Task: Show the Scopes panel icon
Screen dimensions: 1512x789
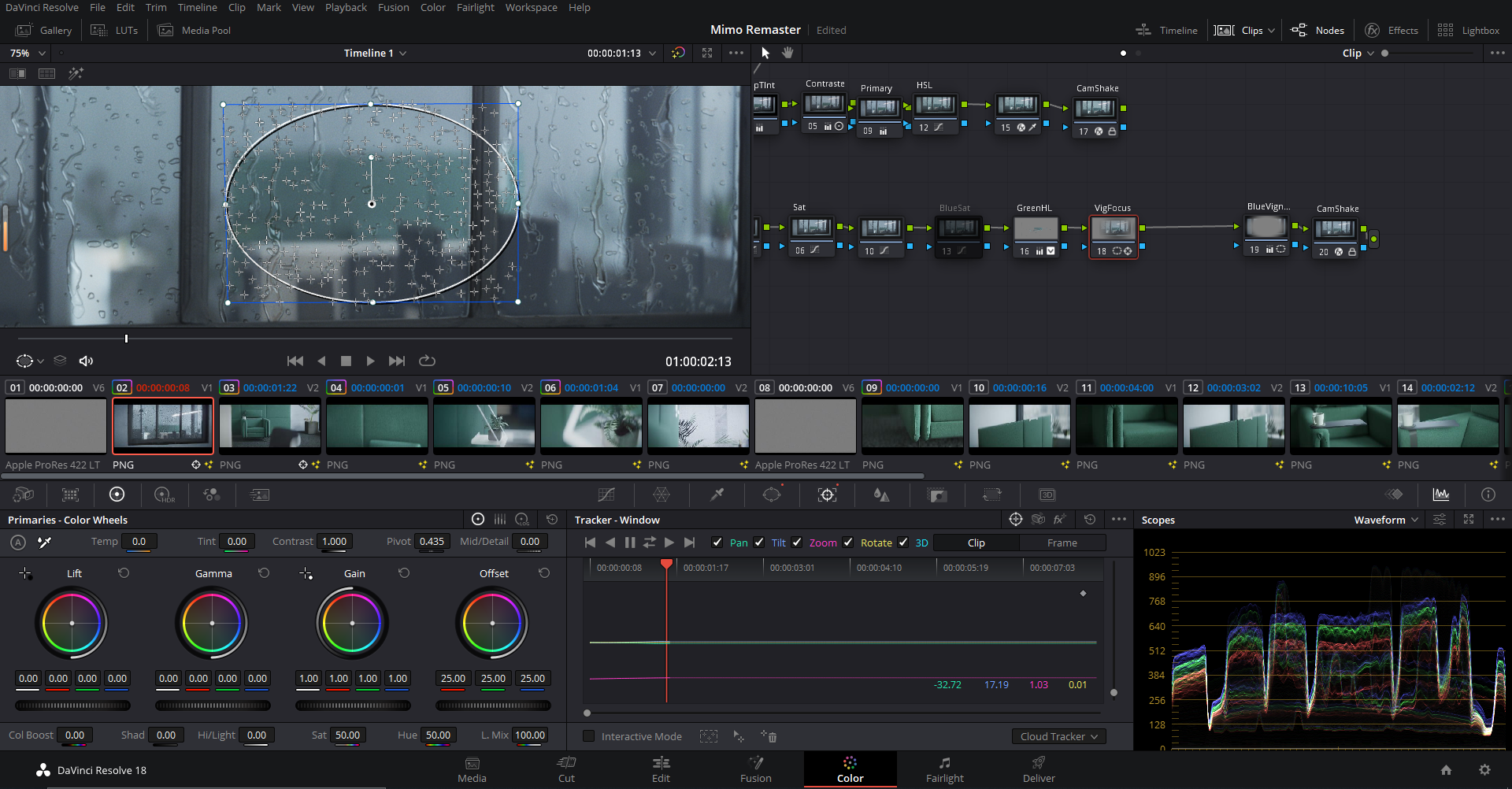Action: 1441,495
